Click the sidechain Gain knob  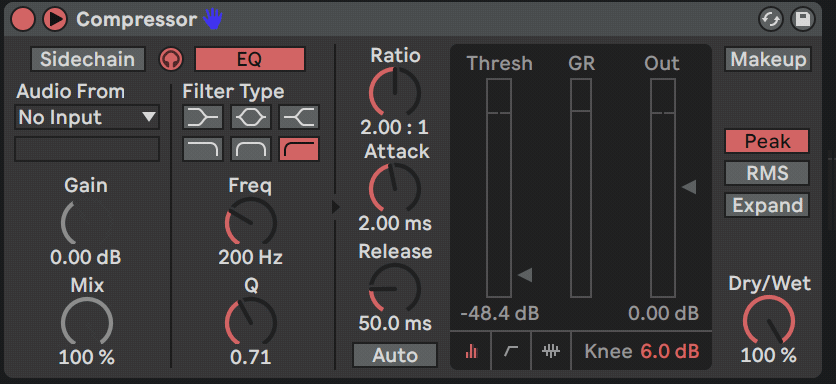87,222
